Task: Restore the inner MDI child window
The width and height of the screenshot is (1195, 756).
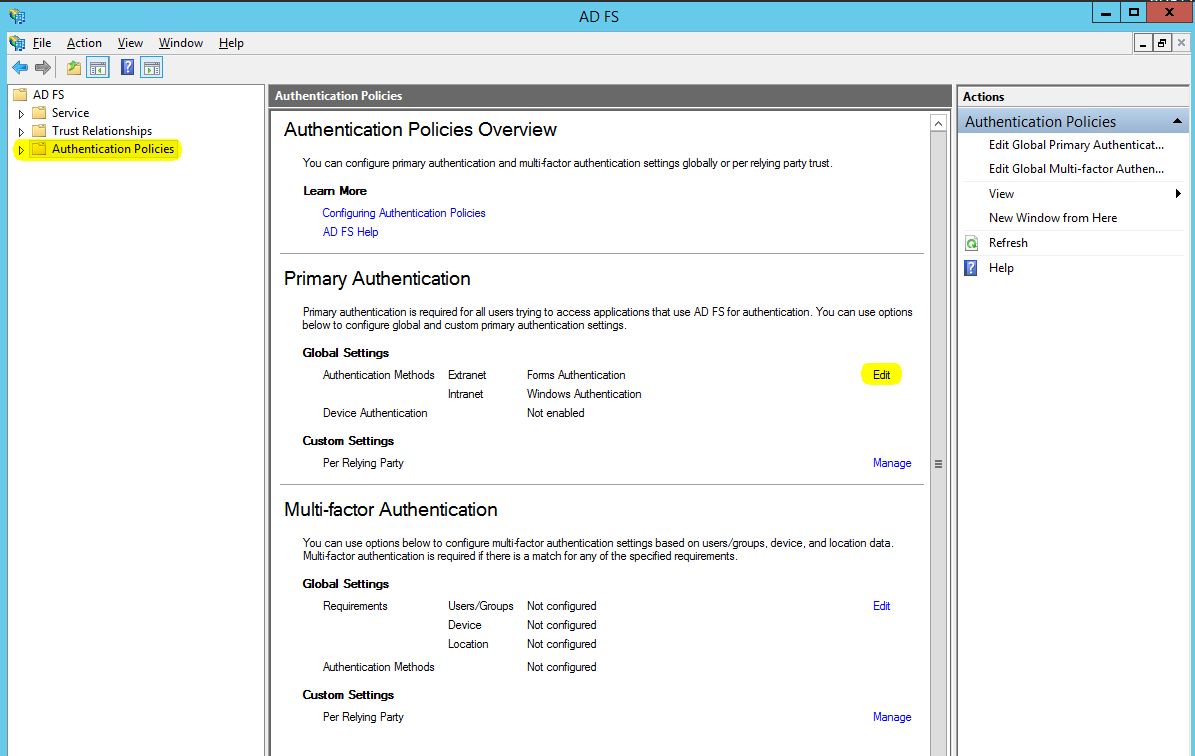Action: point(1161,43)
